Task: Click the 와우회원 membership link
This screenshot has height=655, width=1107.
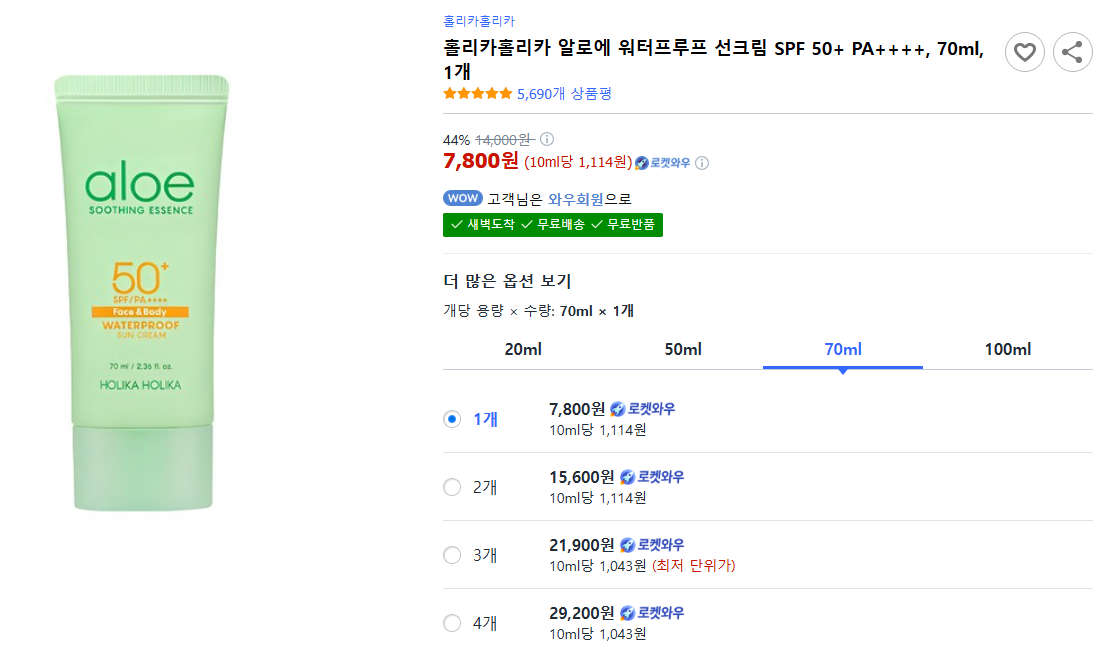Action: (x=576, y=199)
